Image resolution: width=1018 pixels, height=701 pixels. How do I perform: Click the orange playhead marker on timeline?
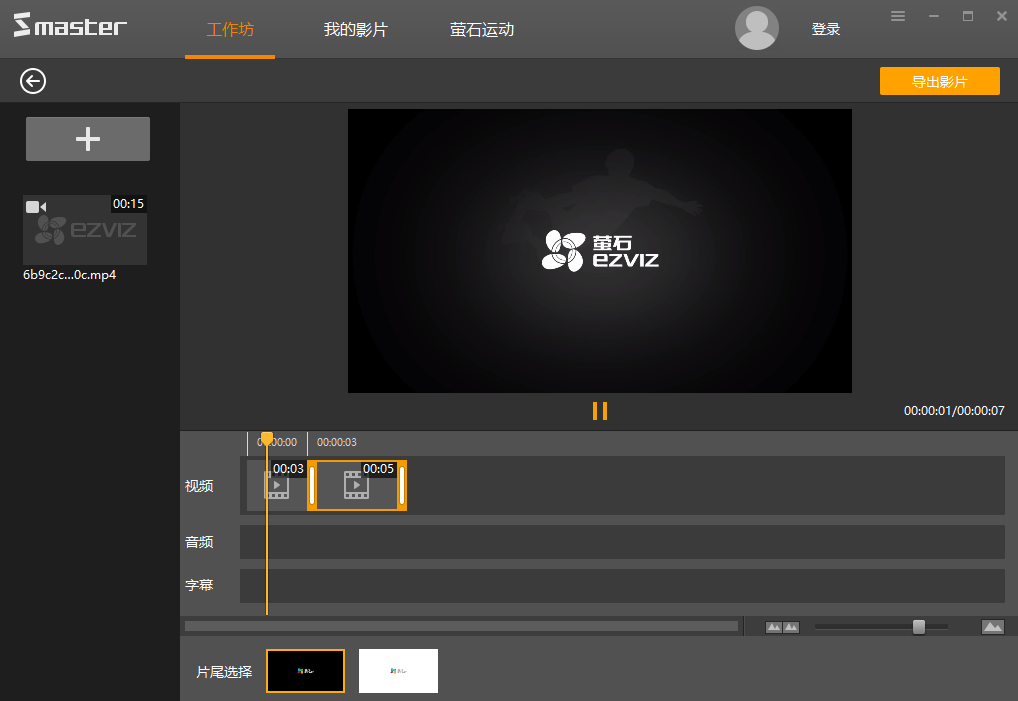coord(267,439)
